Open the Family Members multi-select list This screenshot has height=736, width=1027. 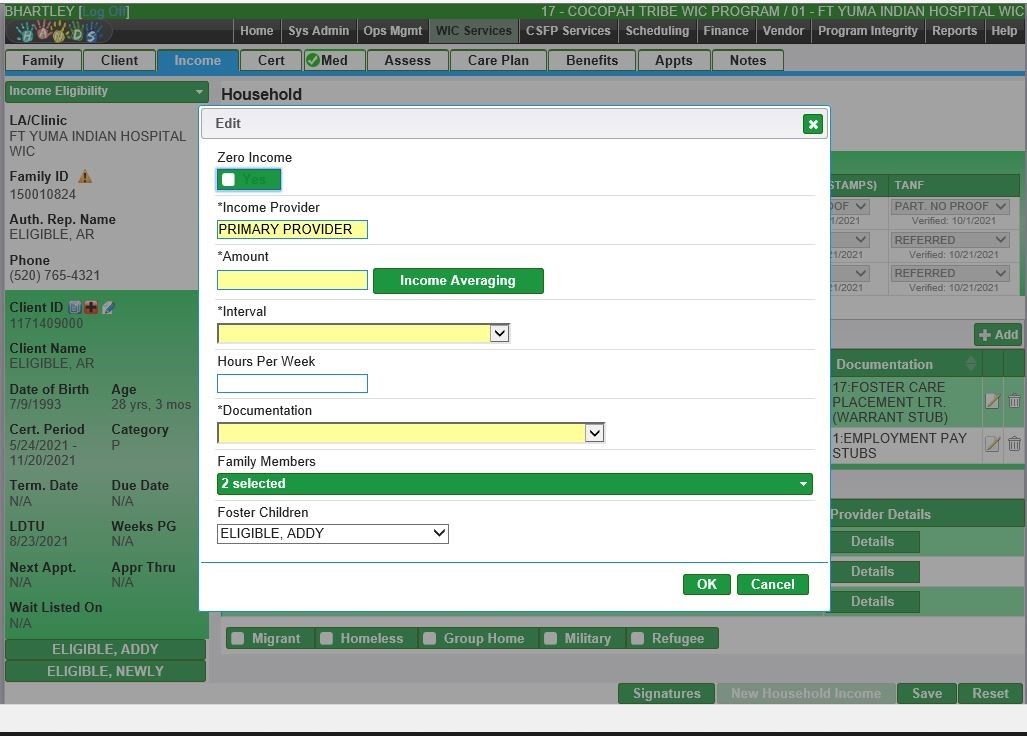pos(514,484)
